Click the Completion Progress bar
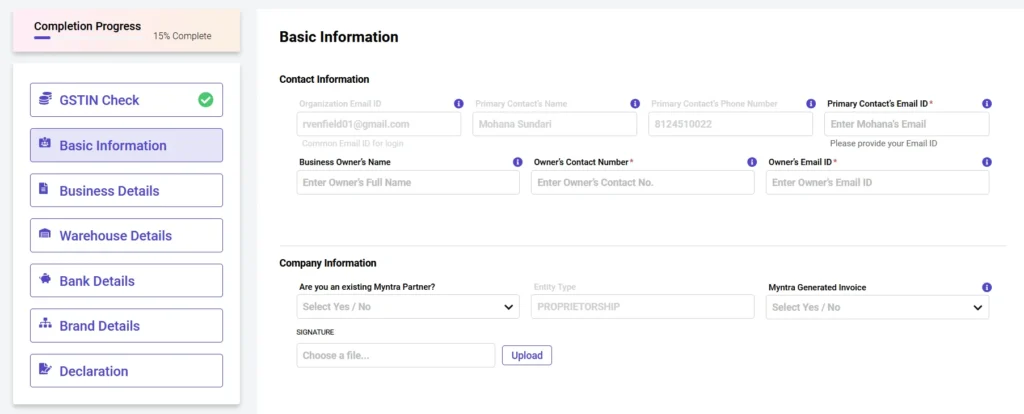The height and width of the screenshot is (414, 1024). (42, 38)
